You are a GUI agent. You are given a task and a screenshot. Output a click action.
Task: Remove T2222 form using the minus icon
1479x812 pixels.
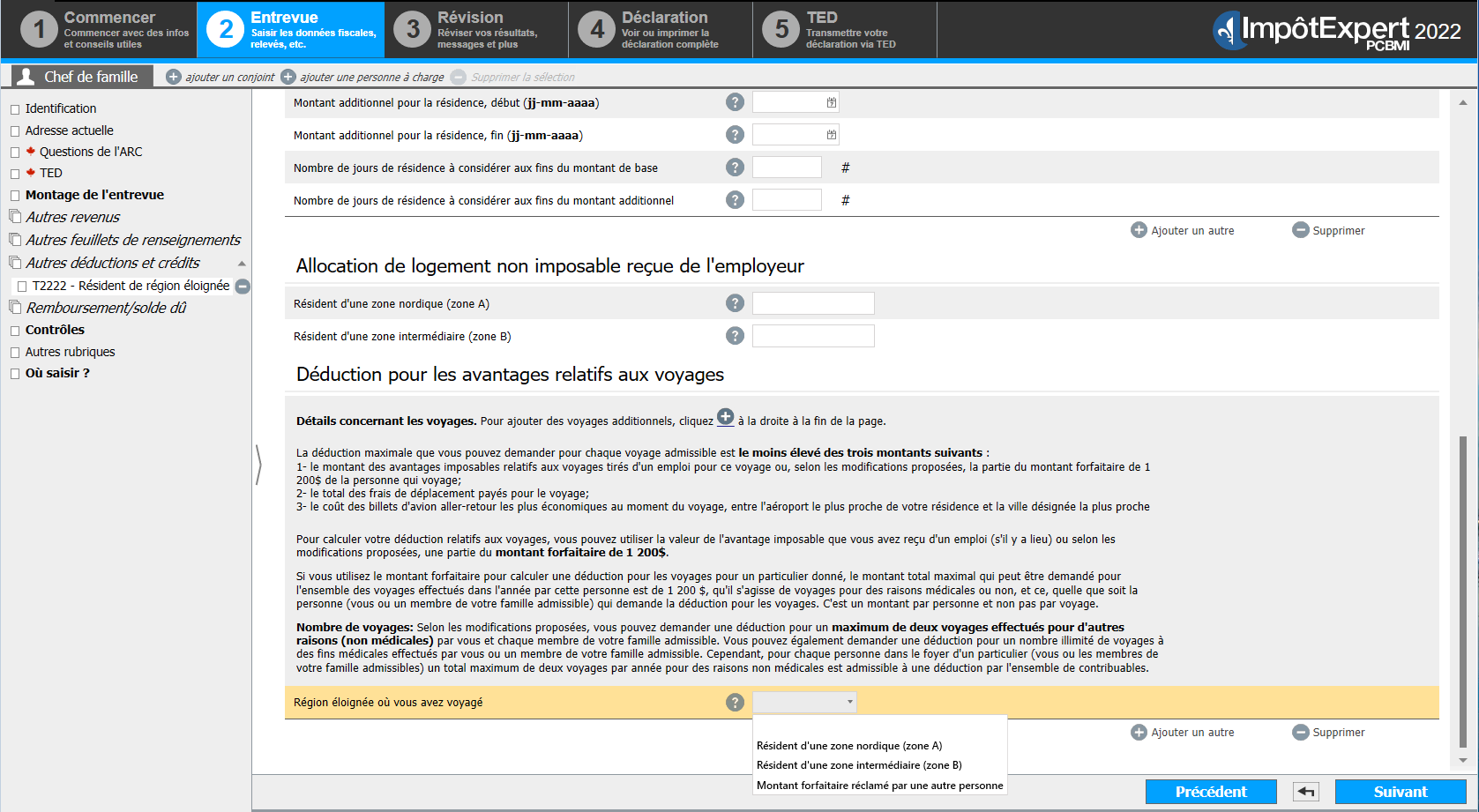[243, 286]
